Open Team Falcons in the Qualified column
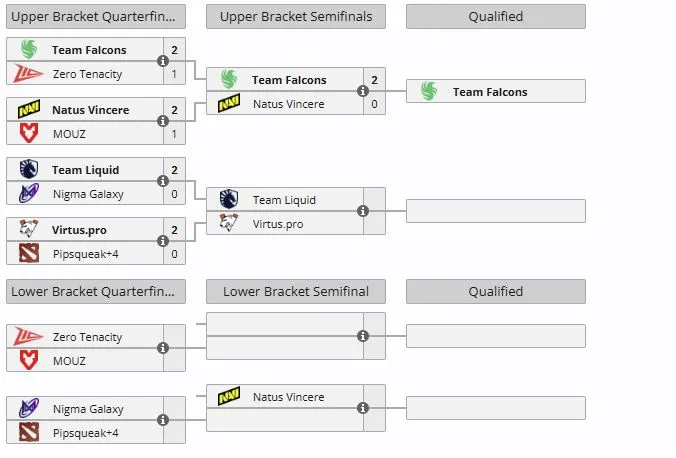676x458 pixels. click(490, 92)
